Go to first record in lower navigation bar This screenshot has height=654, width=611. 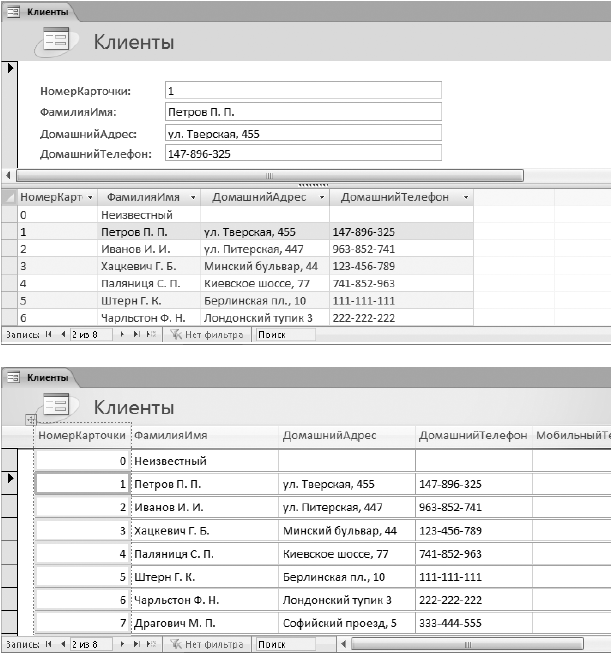[x=49, y=645]
